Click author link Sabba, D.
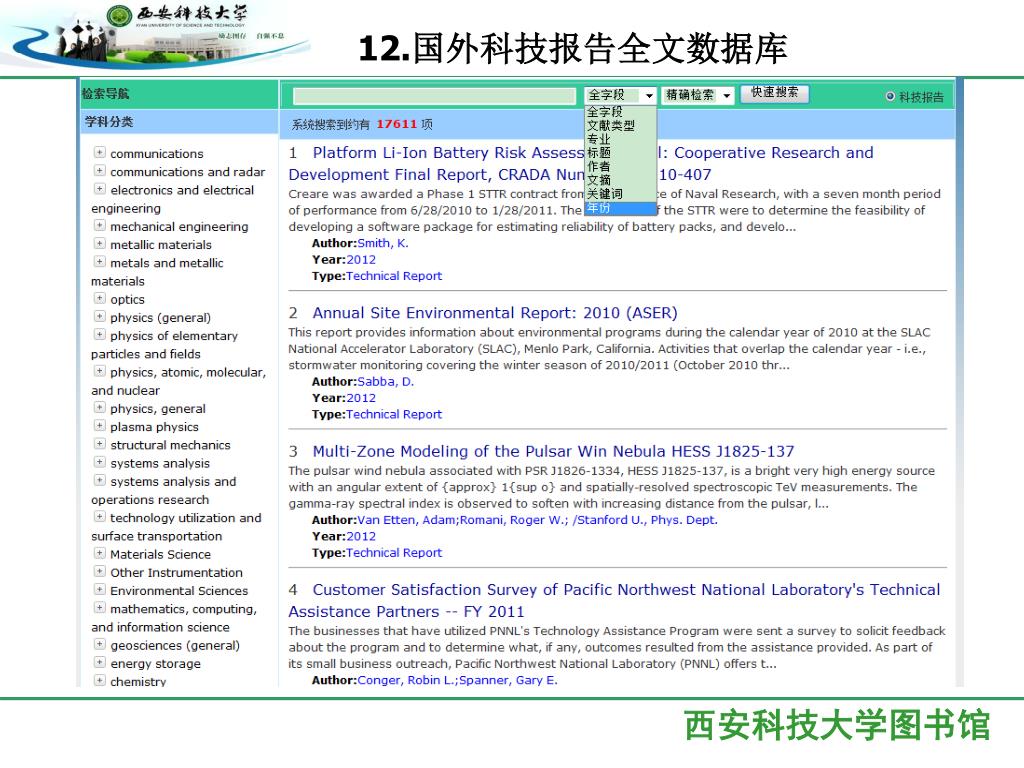This screenshot has width=1024, height=768. 385,381
